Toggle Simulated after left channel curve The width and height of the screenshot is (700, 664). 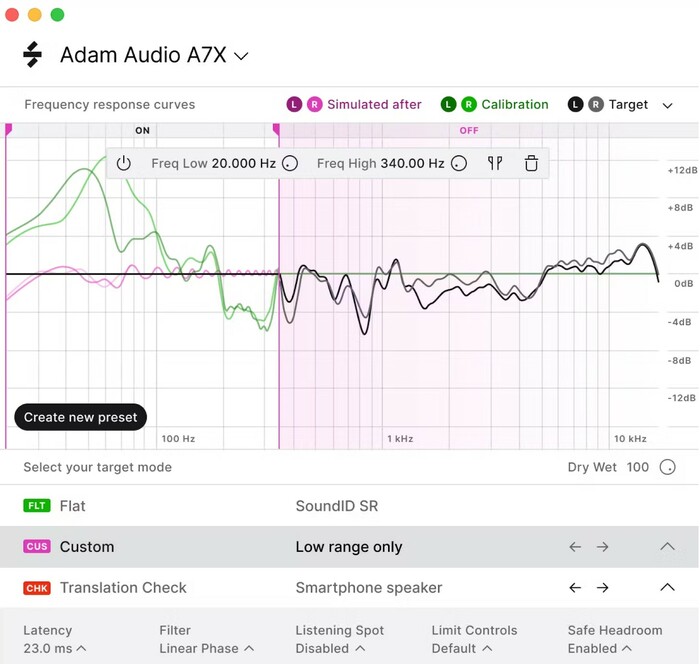pyautogui.click(x=294, y=104)
